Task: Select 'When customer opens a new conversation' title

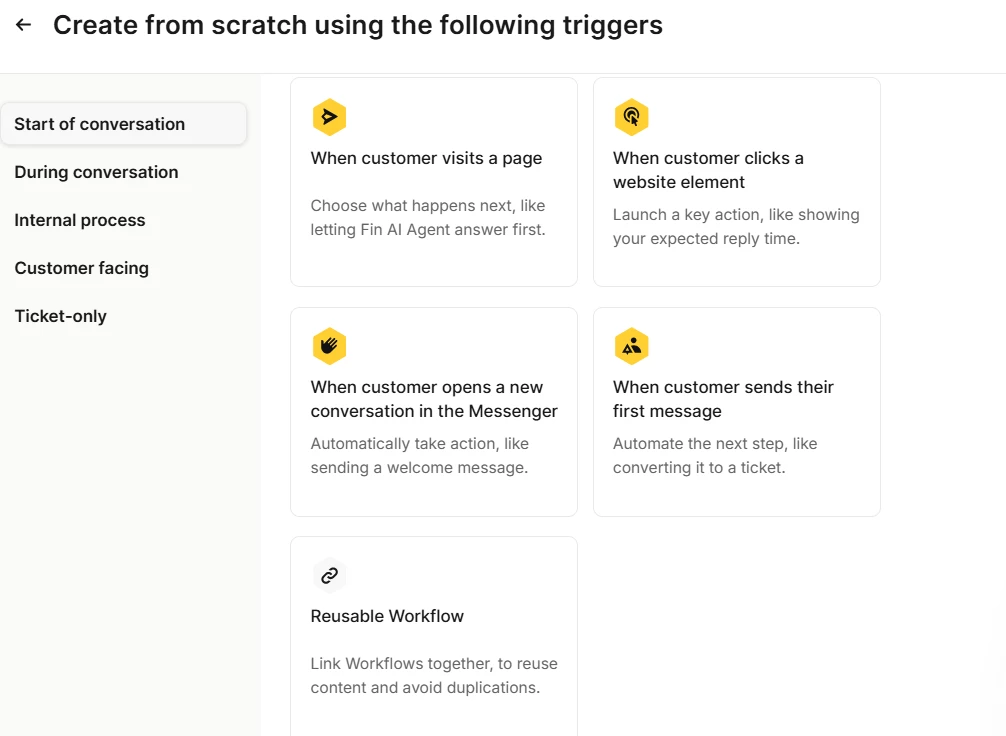Action: point(434,399)
